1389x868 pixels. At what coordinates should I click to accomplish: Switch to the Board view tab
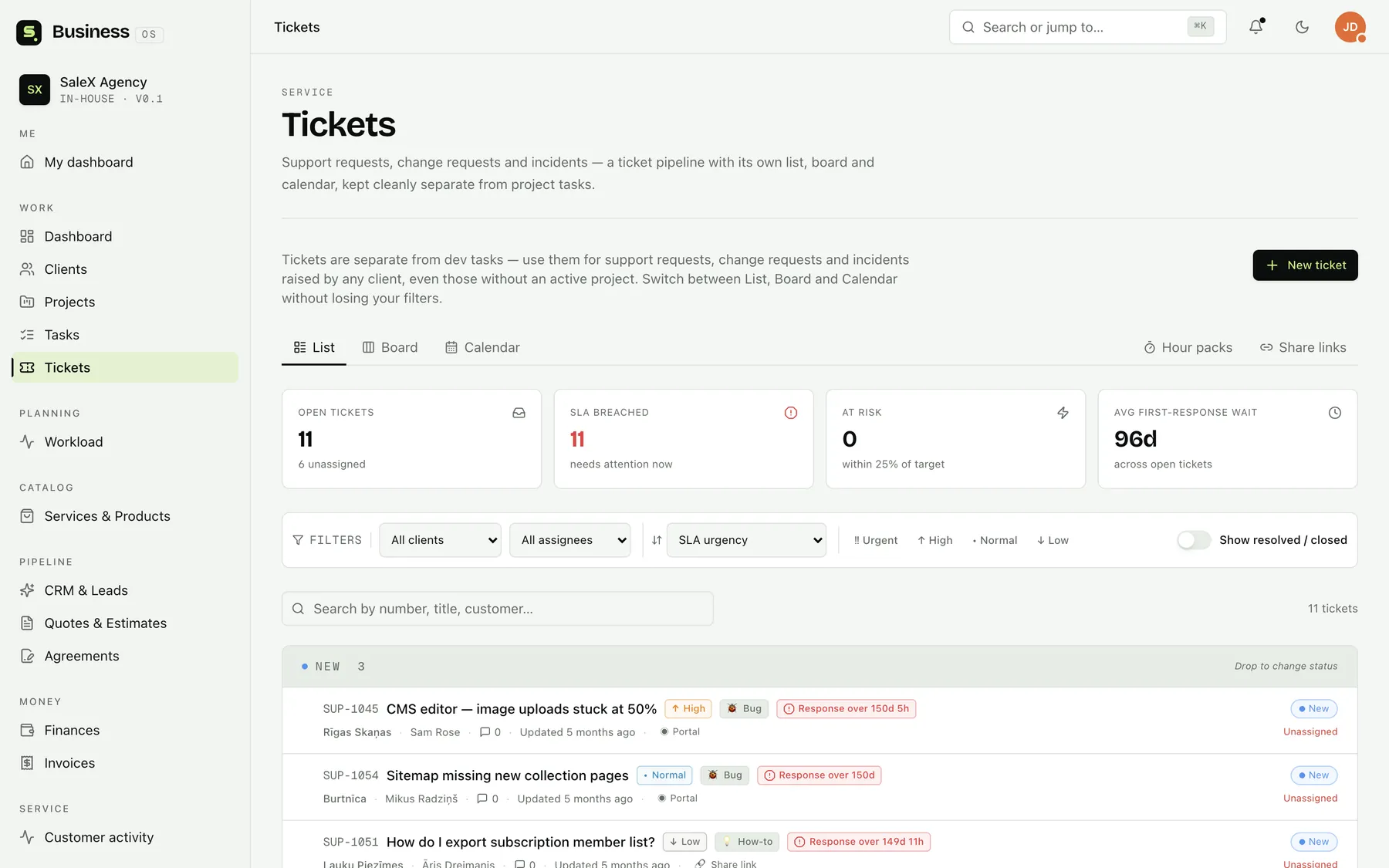tap(390, 347)
